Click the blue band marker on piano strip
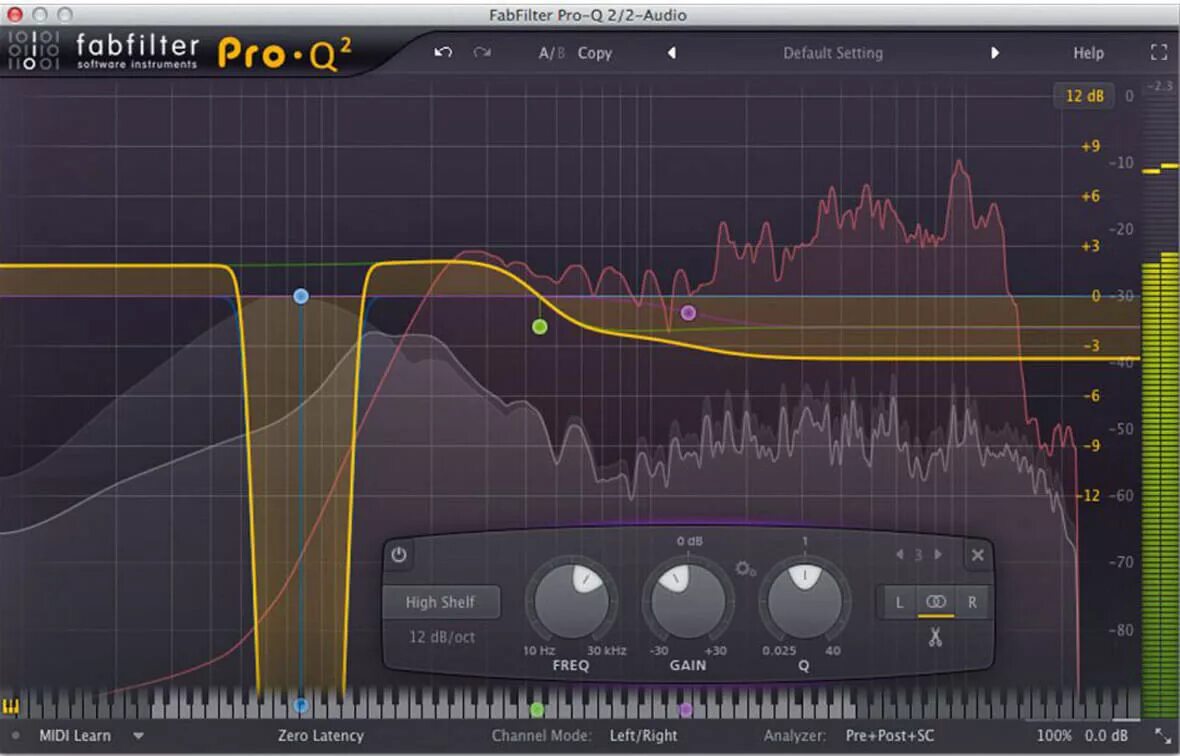 (x=301, y=706)
